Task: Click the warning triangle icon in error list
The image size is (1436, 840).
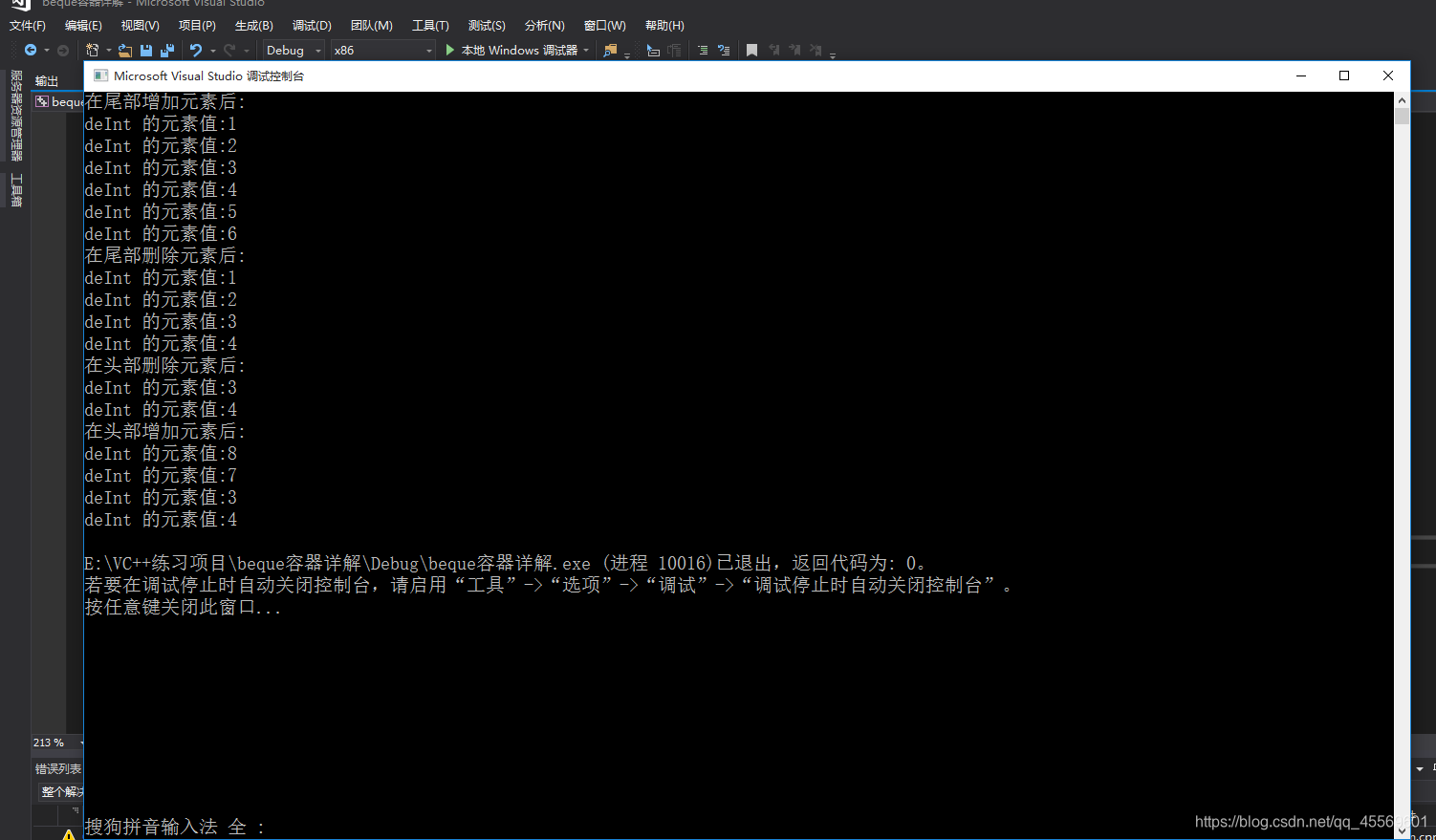Action: [69, 834]
